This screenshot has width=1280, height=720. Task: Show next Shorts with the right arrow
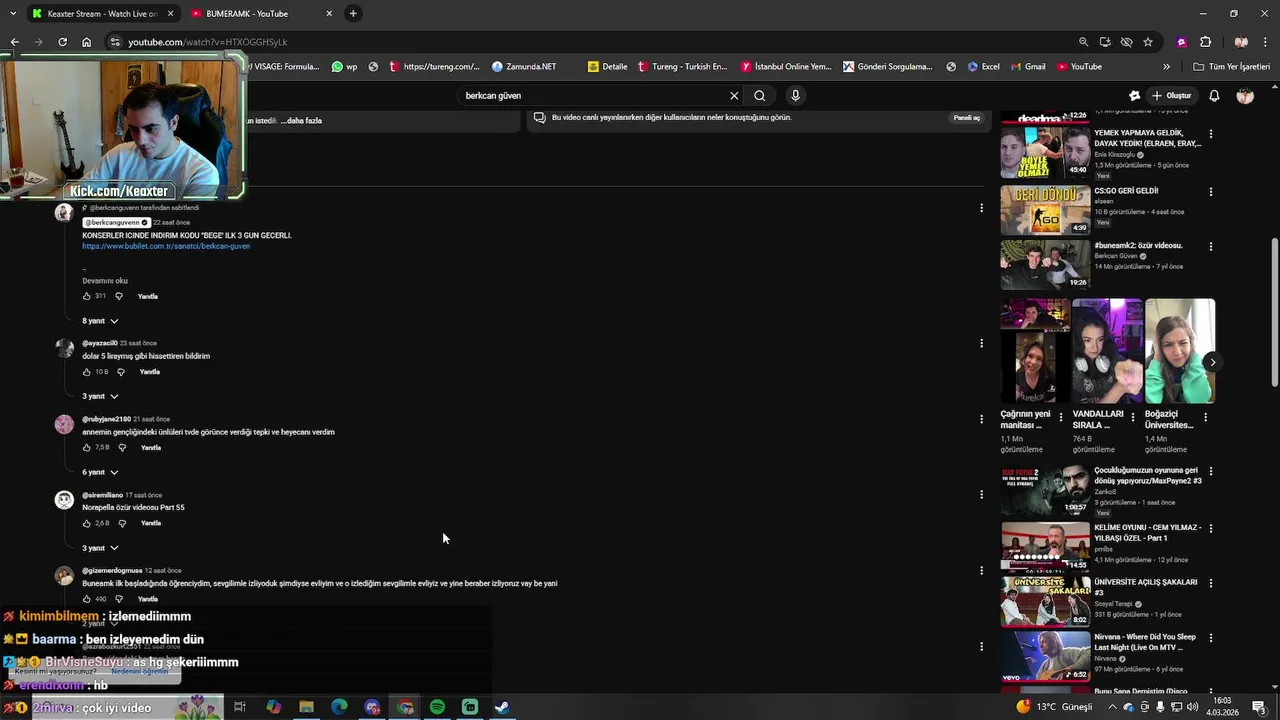[1212, 362]
